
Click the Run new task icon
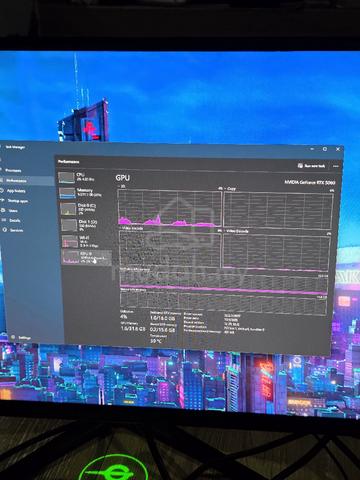pyautogui.click(x=300, y=165)
